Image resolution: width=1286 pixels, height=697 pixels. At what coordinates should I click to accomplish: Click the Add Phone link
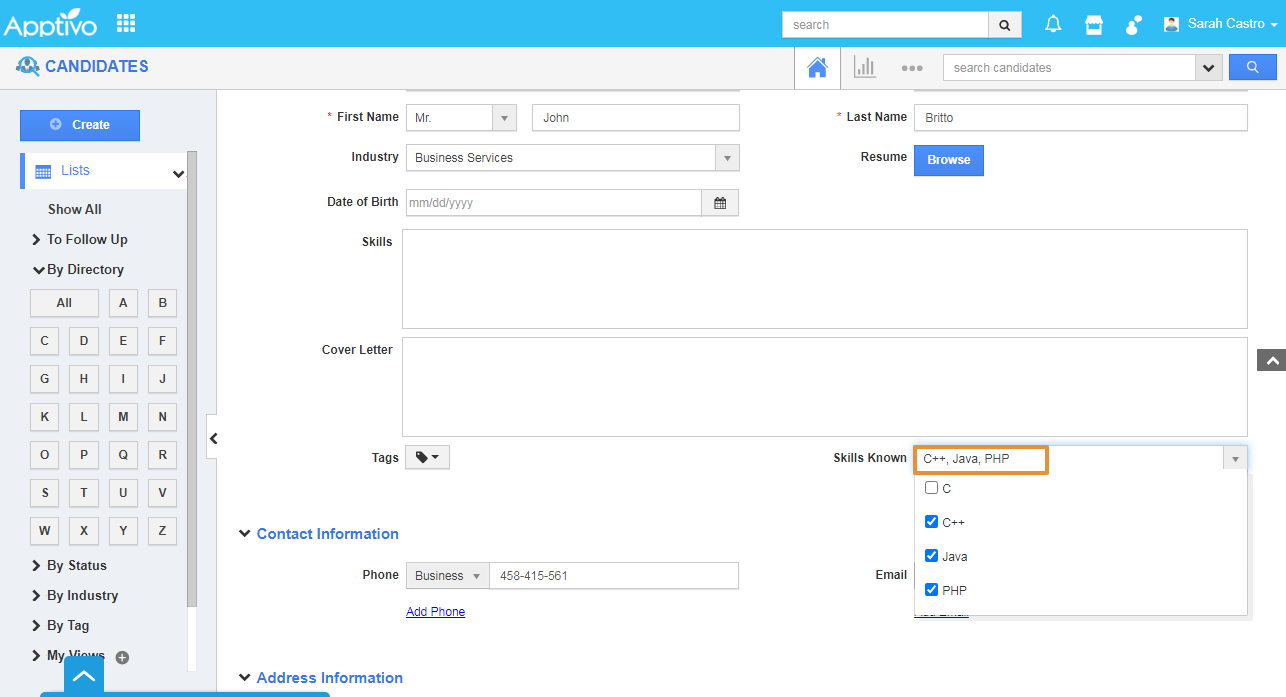(x=435, y=611)
